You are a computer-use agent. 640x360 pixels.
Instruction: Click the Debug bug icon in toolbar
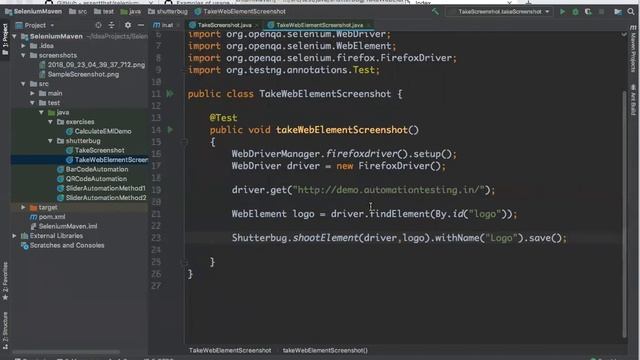[576, 11]
